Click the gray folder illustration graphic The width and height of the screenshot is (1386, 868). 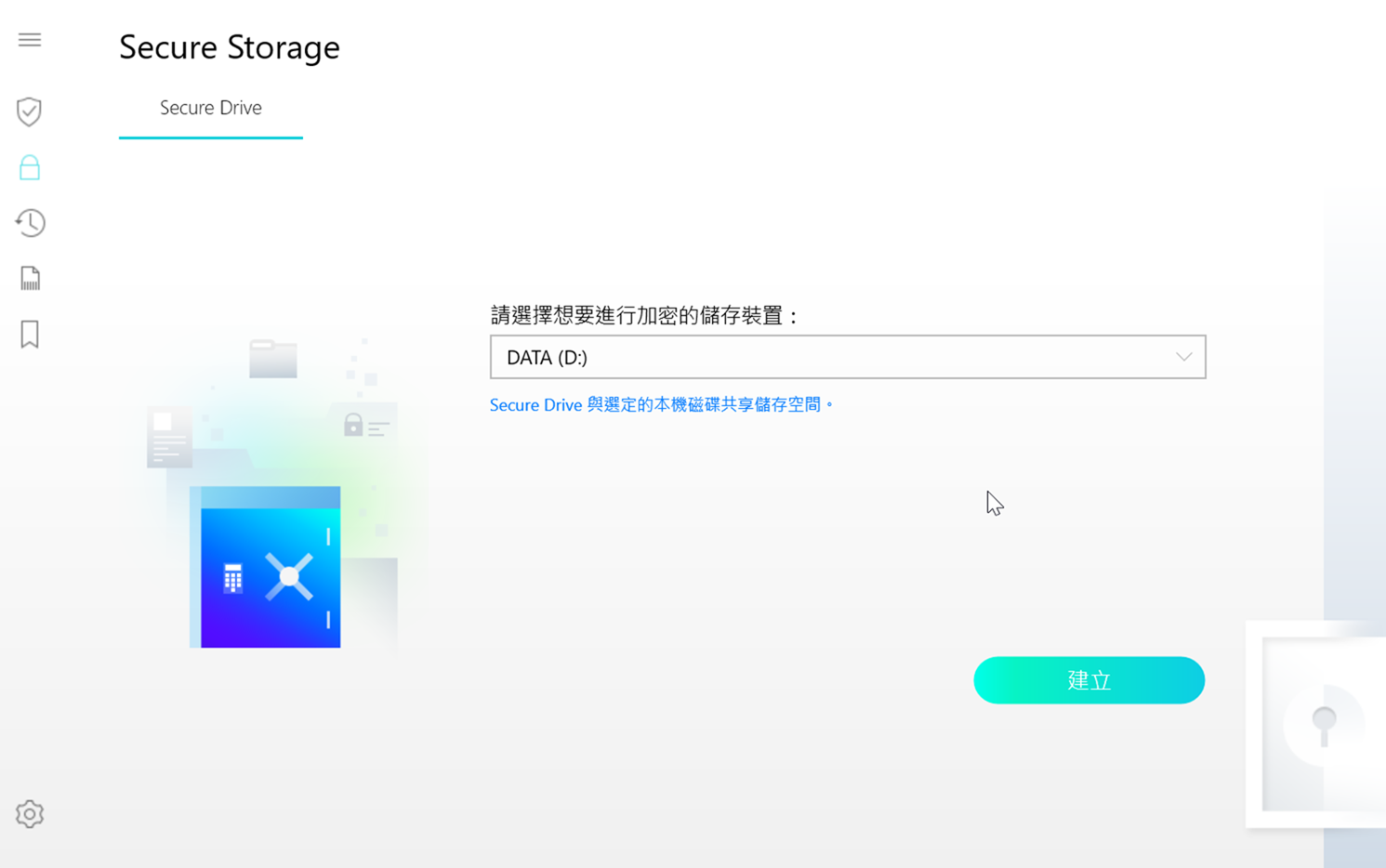click(273, 360)
